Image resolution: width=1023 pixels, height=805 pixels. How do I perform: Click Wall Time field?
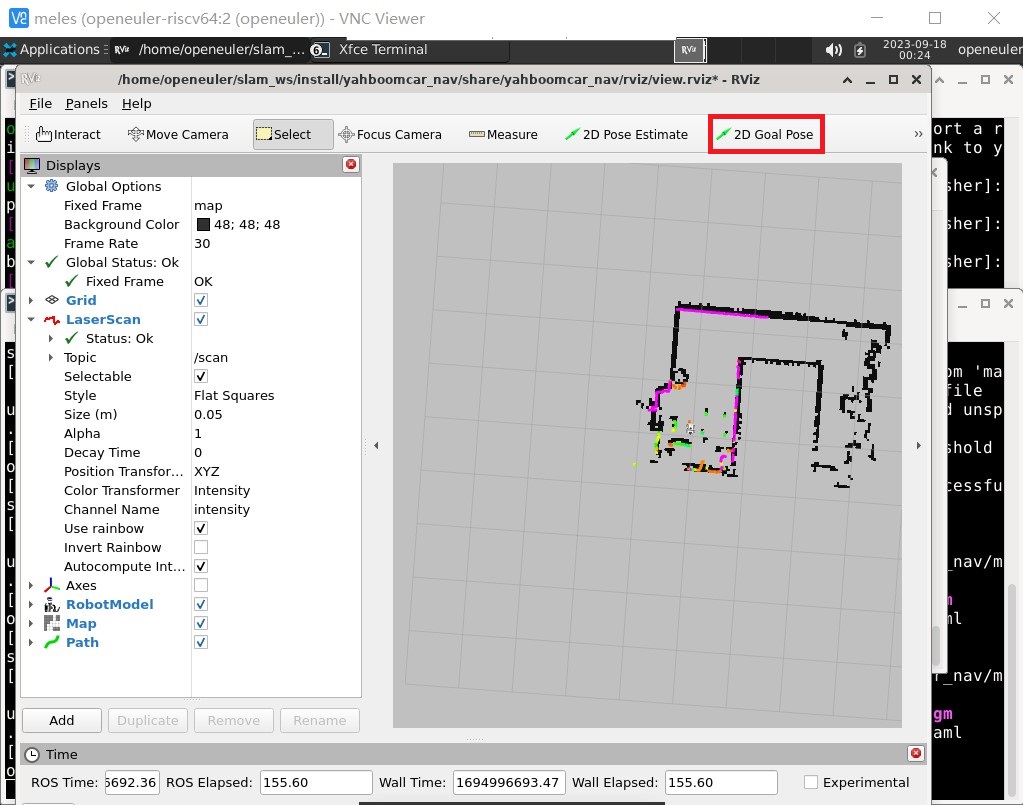click(x=509, y=782)
